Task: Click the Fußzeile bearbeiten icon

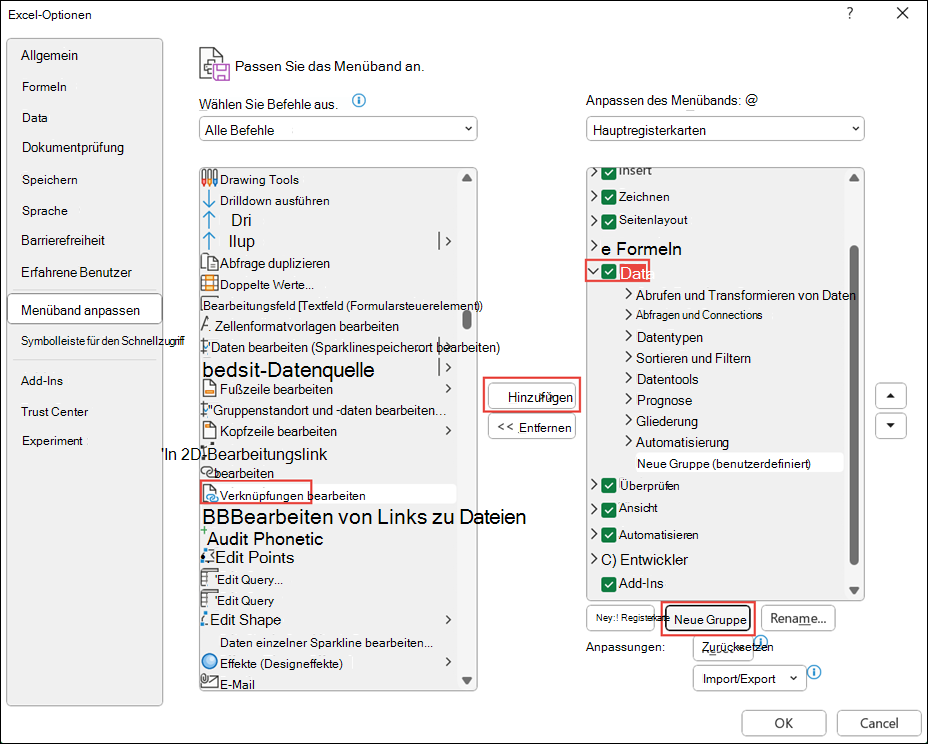Action: point(210,389)
